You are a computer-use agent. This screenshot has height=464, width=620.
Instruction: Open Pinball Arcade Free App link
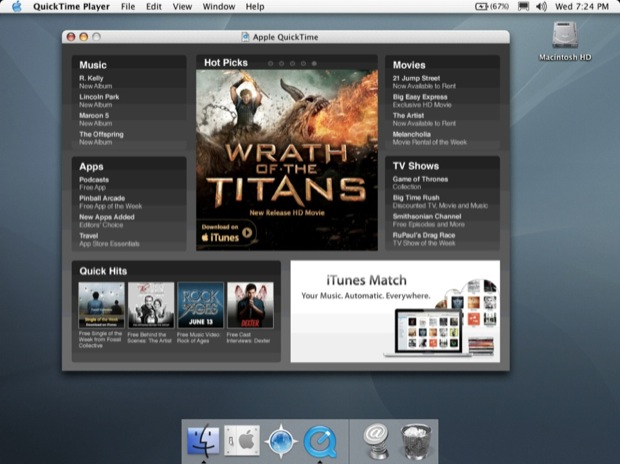(x=110, y=202)
